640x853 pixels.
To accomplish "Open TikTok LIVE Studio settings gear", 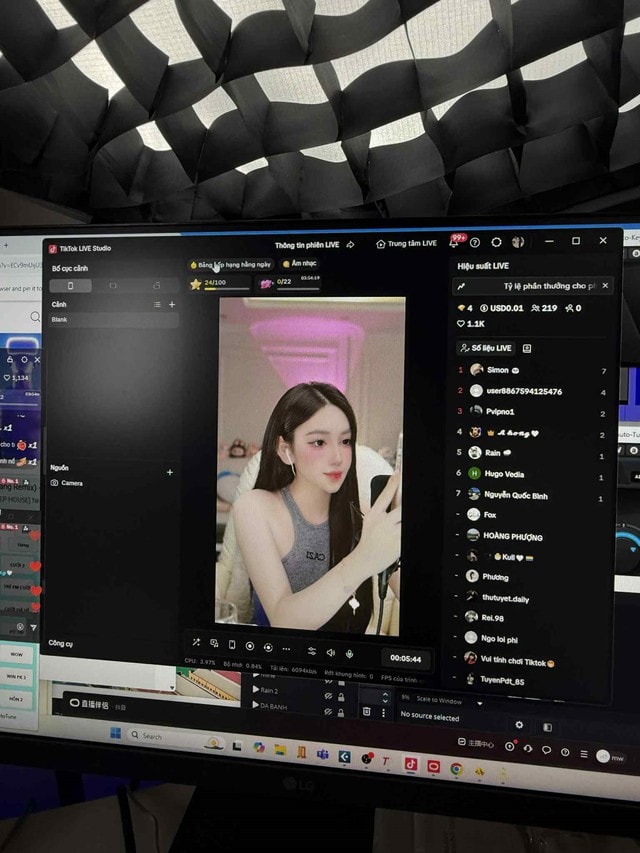I will pyautogui.click(x=496, y=242).
